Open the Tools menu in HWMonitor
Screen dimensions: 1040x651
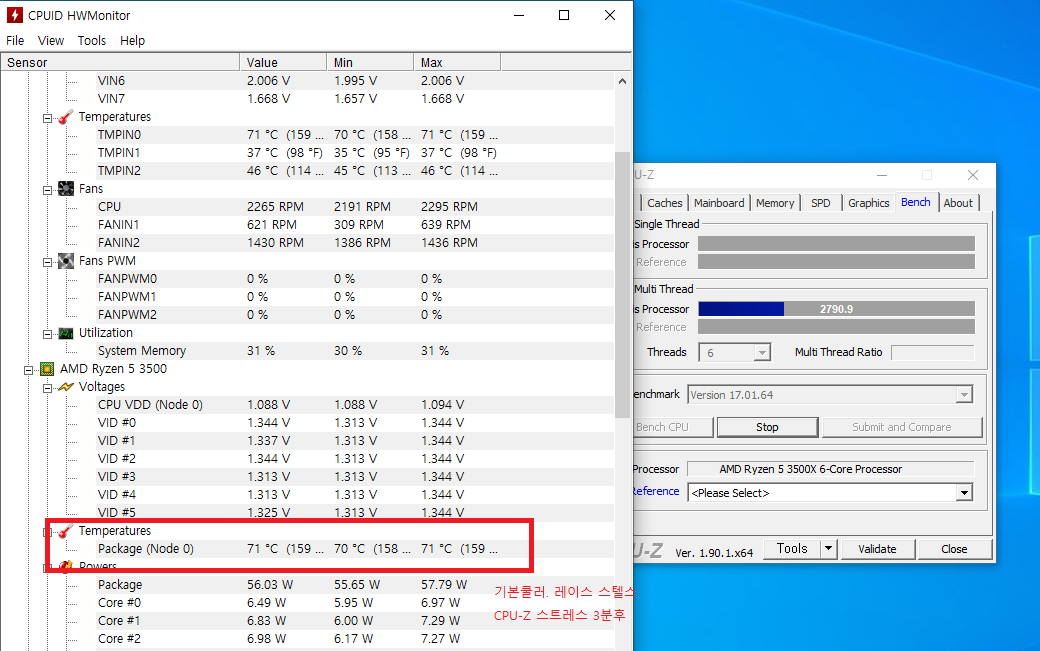[x=92, y=40]
